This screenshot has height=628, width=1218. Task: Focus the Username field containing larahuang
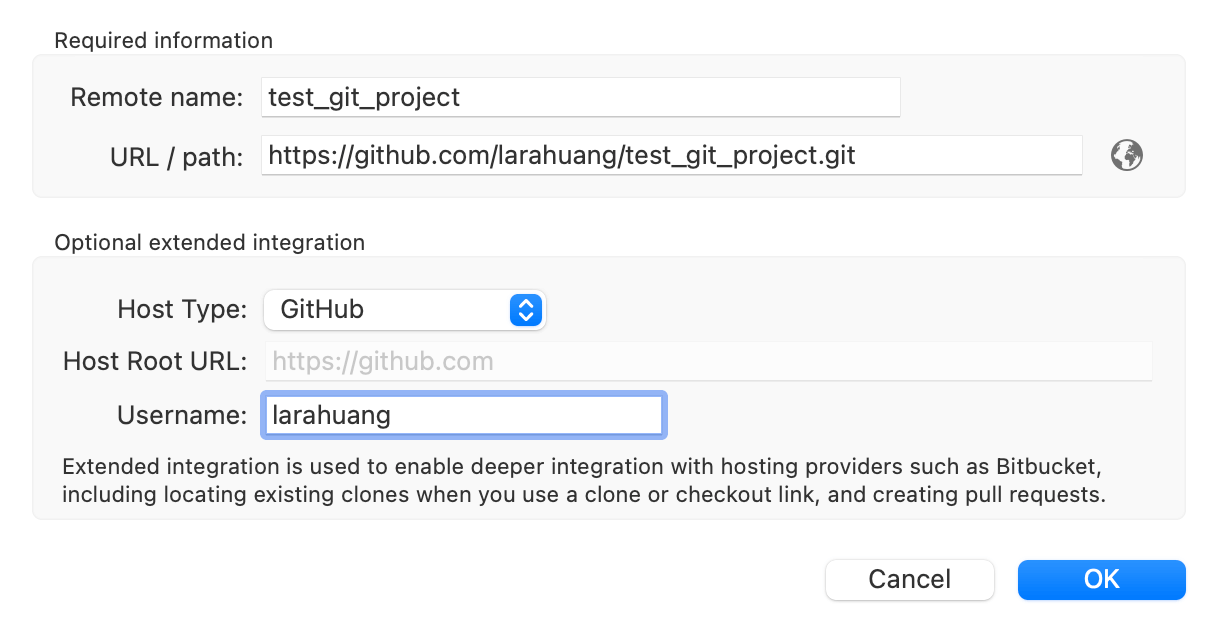[463, 415]
